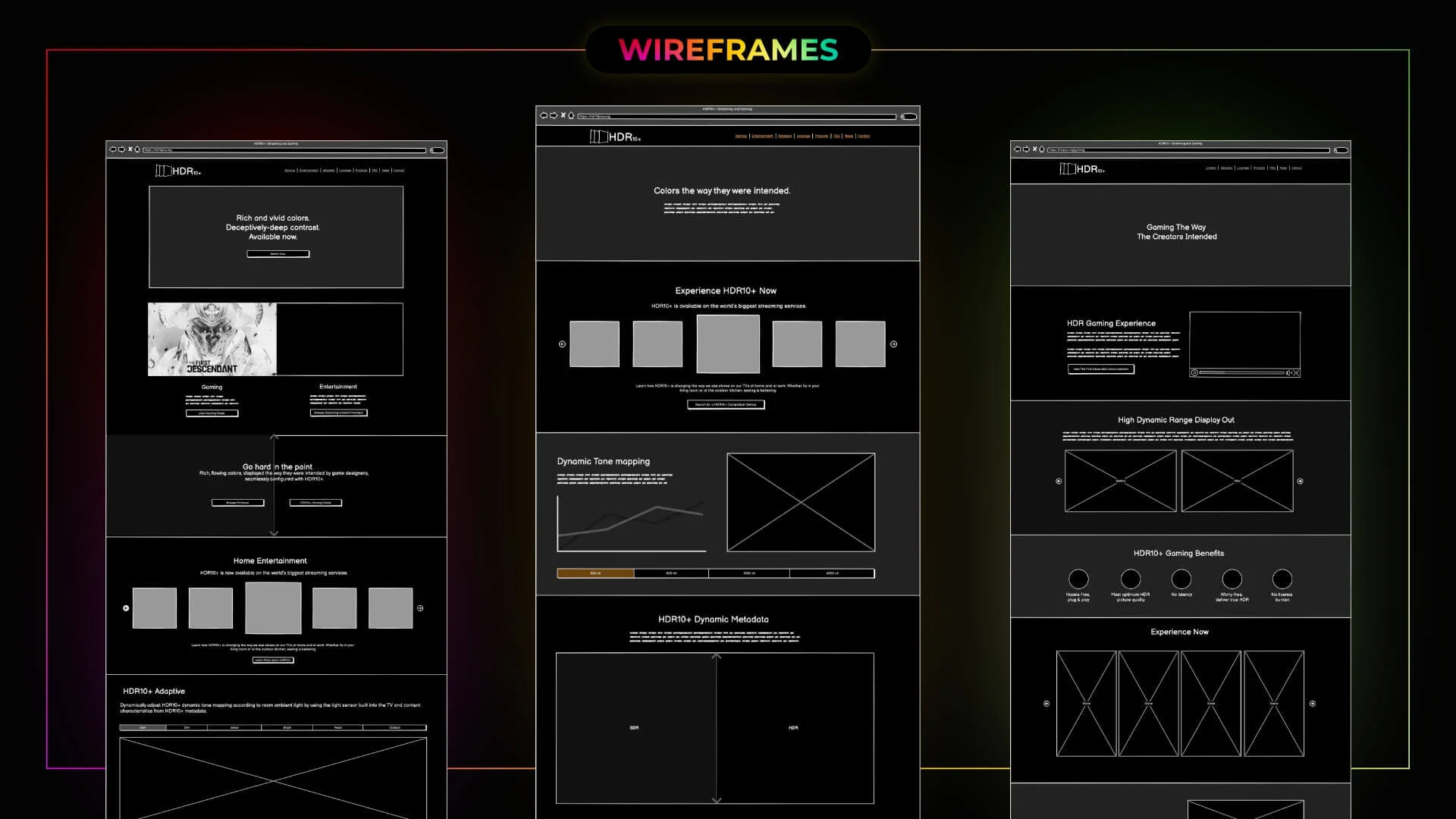1456x819 pixels.
Task: Click the WIREFRAMES title at top
Action: coord(728,50)
